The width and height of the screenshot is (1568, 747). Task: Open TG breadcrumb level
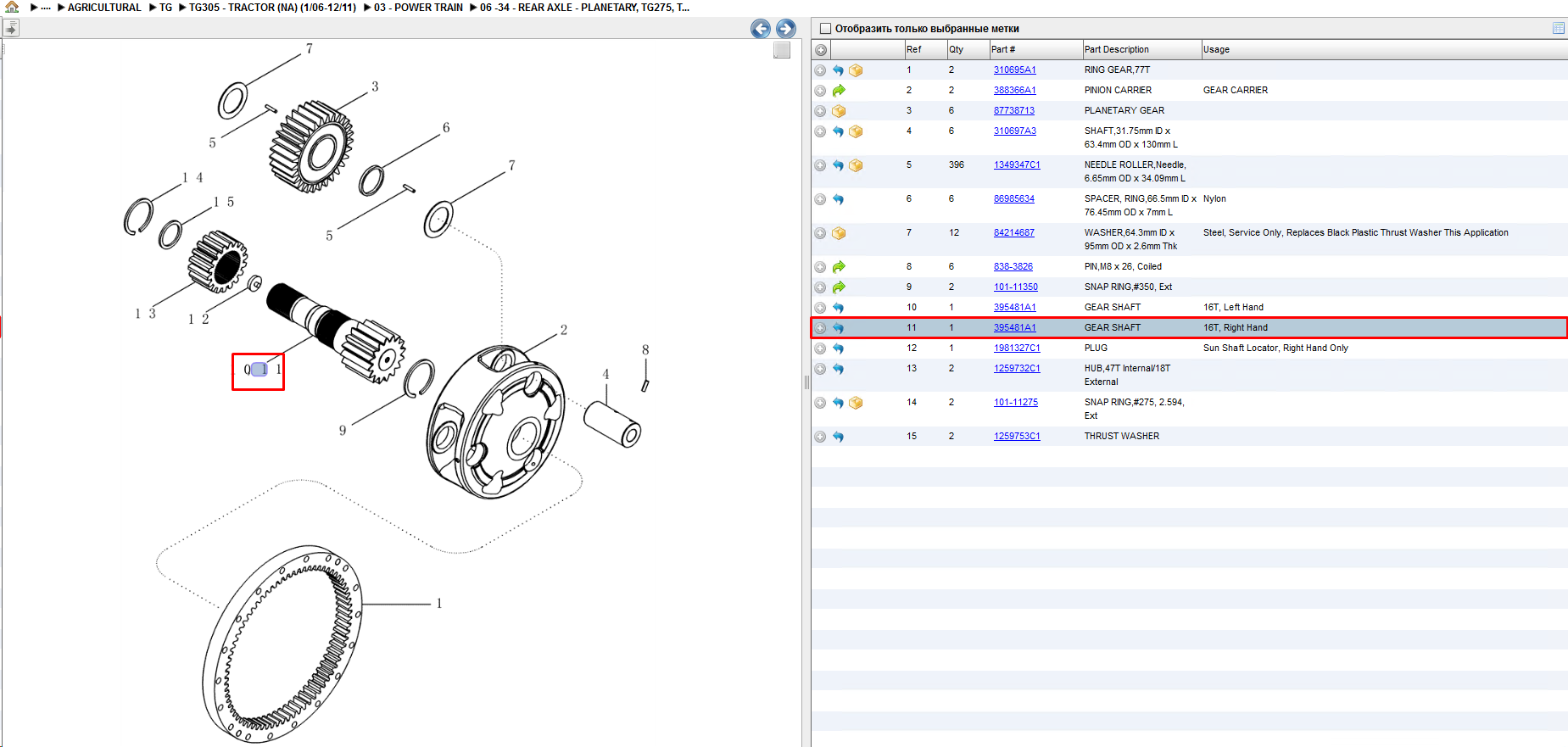[x=165, y=8]
